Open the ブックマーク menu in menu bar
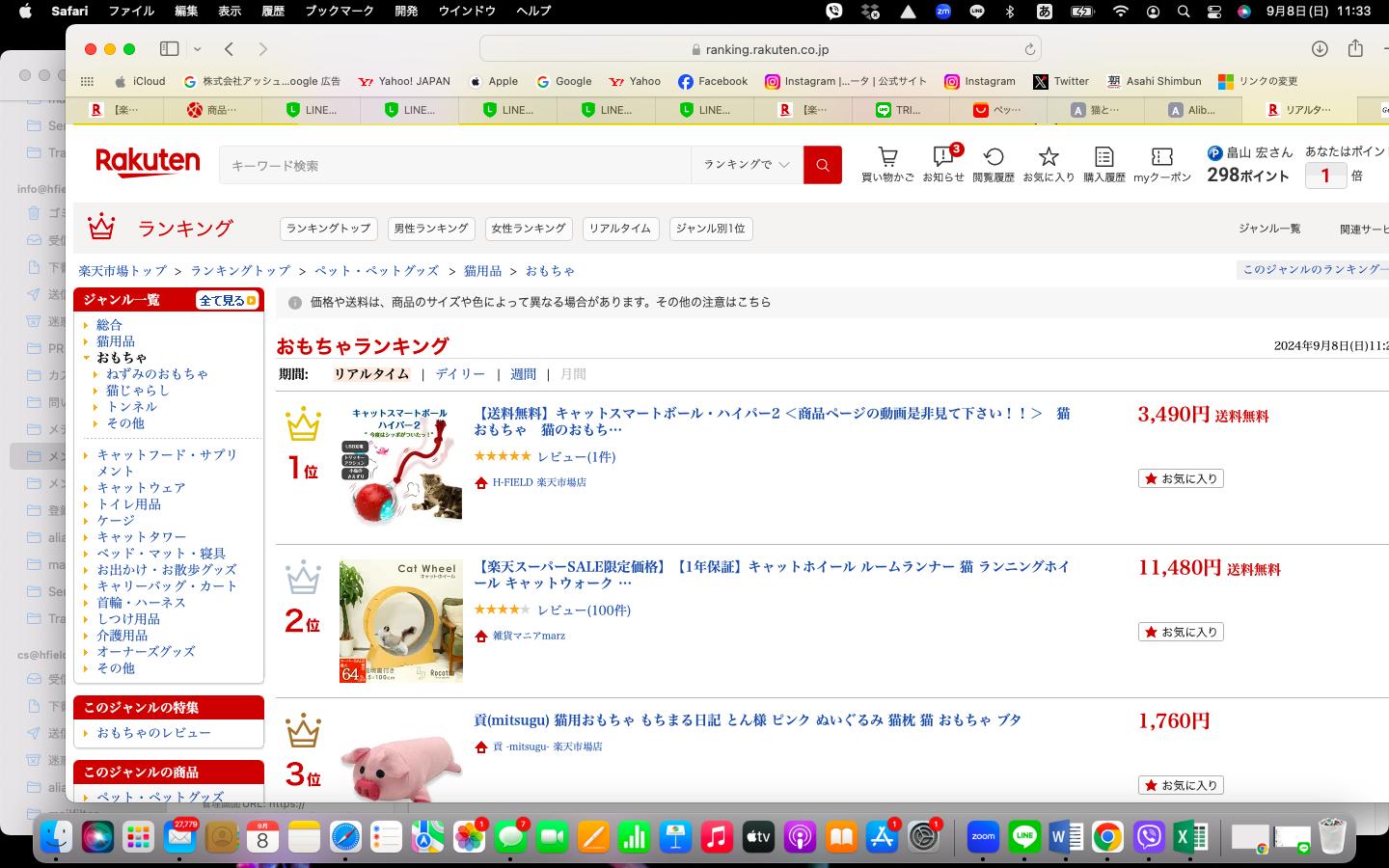Screen dimensions: 1389x868 click(x=340, y=11)
